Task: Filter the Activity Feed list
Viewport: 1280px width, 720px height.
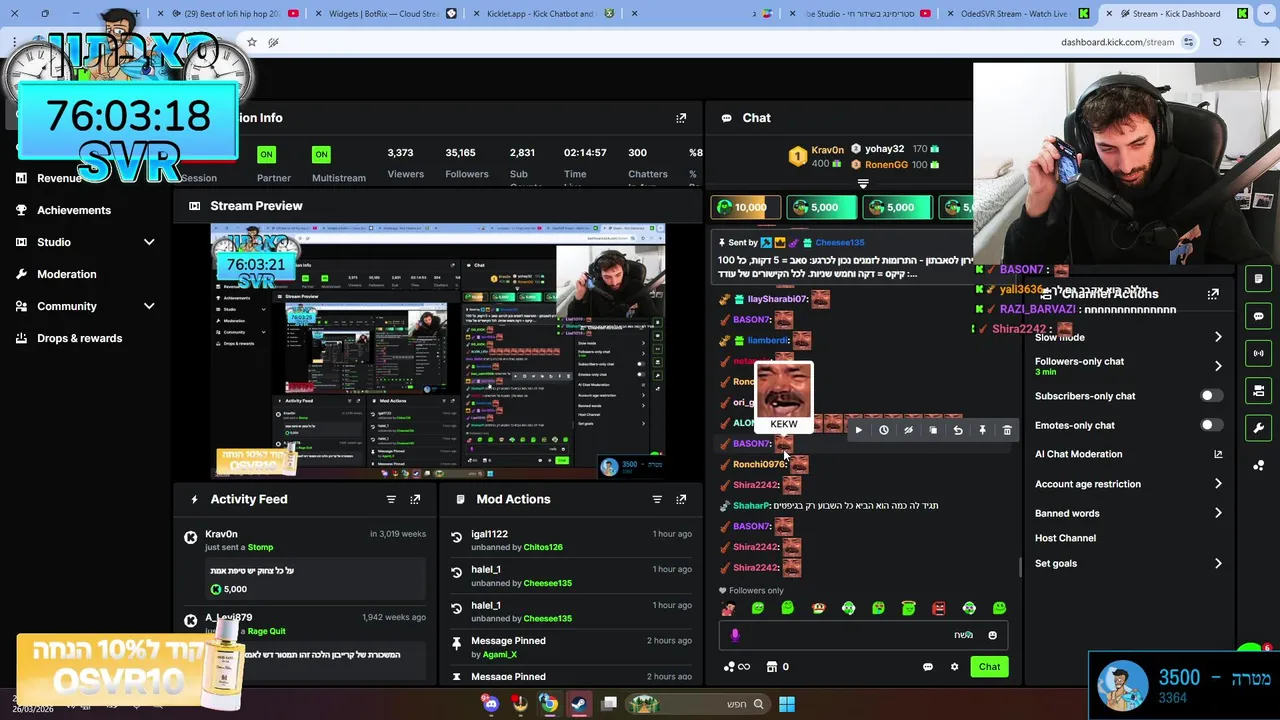Action: click(391, 499)
